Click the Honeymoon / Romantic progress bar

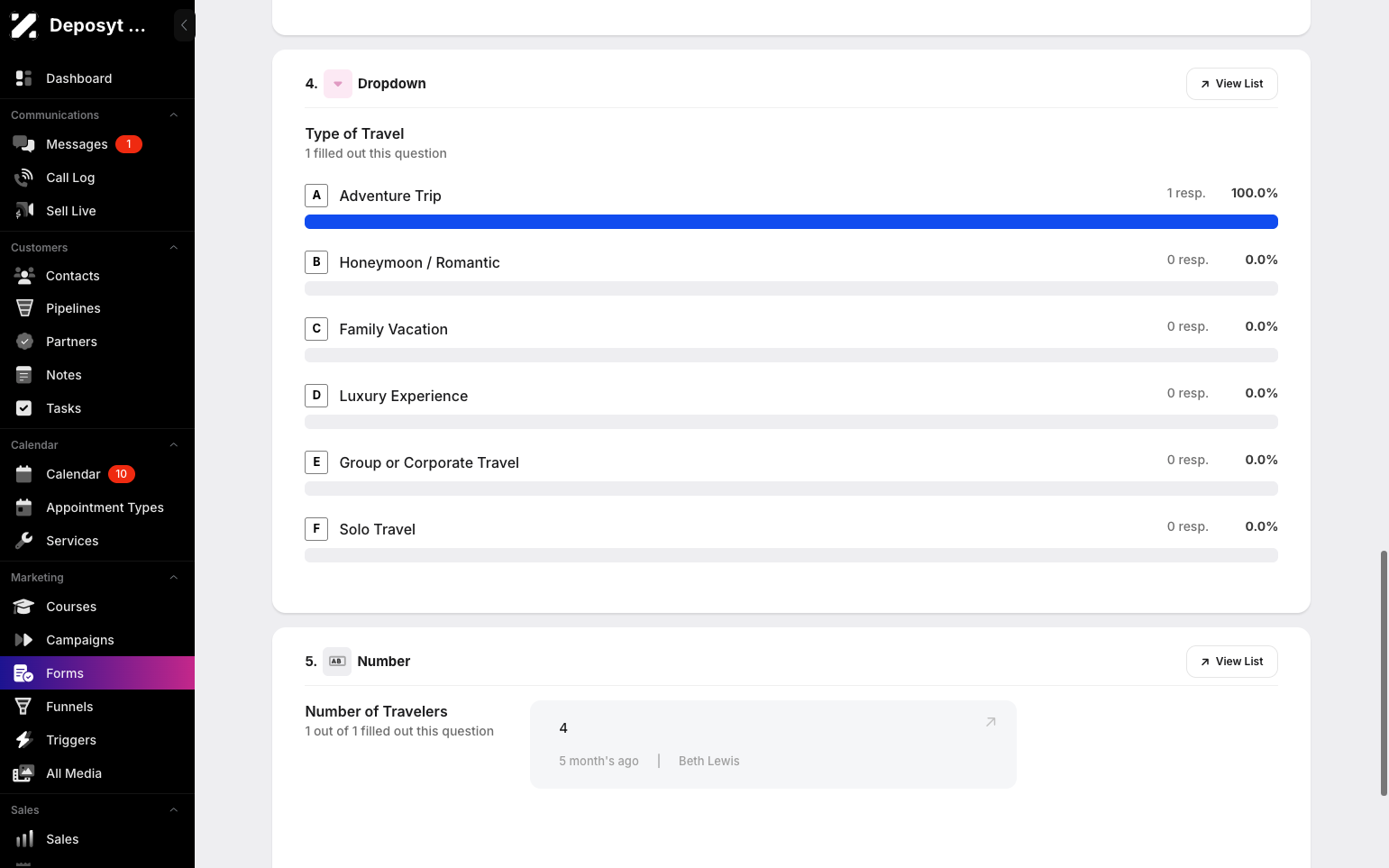[791, 288]
